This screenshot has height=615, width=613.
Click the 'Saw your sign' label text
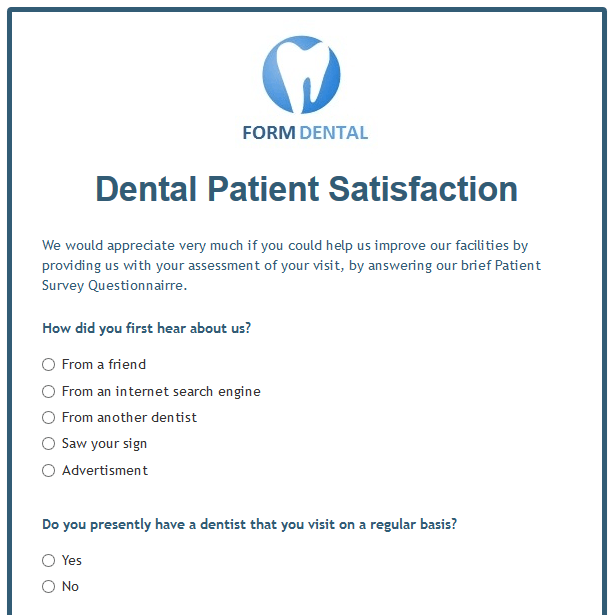(104, 444)
